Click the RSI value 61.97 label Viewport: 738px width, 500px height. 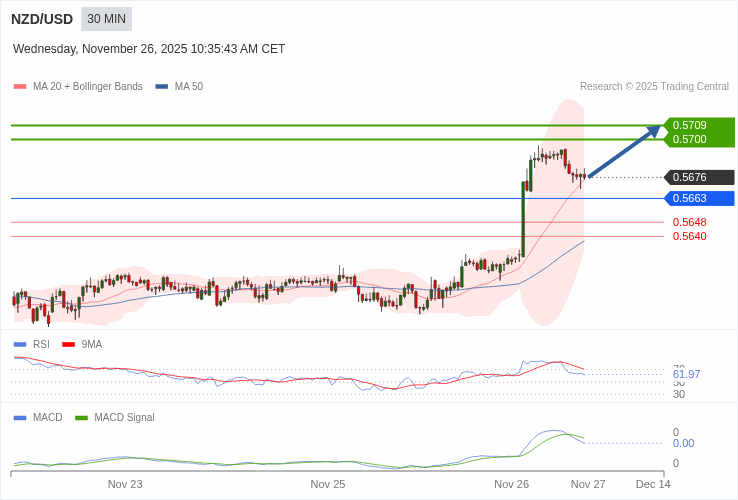click(686, 374)
